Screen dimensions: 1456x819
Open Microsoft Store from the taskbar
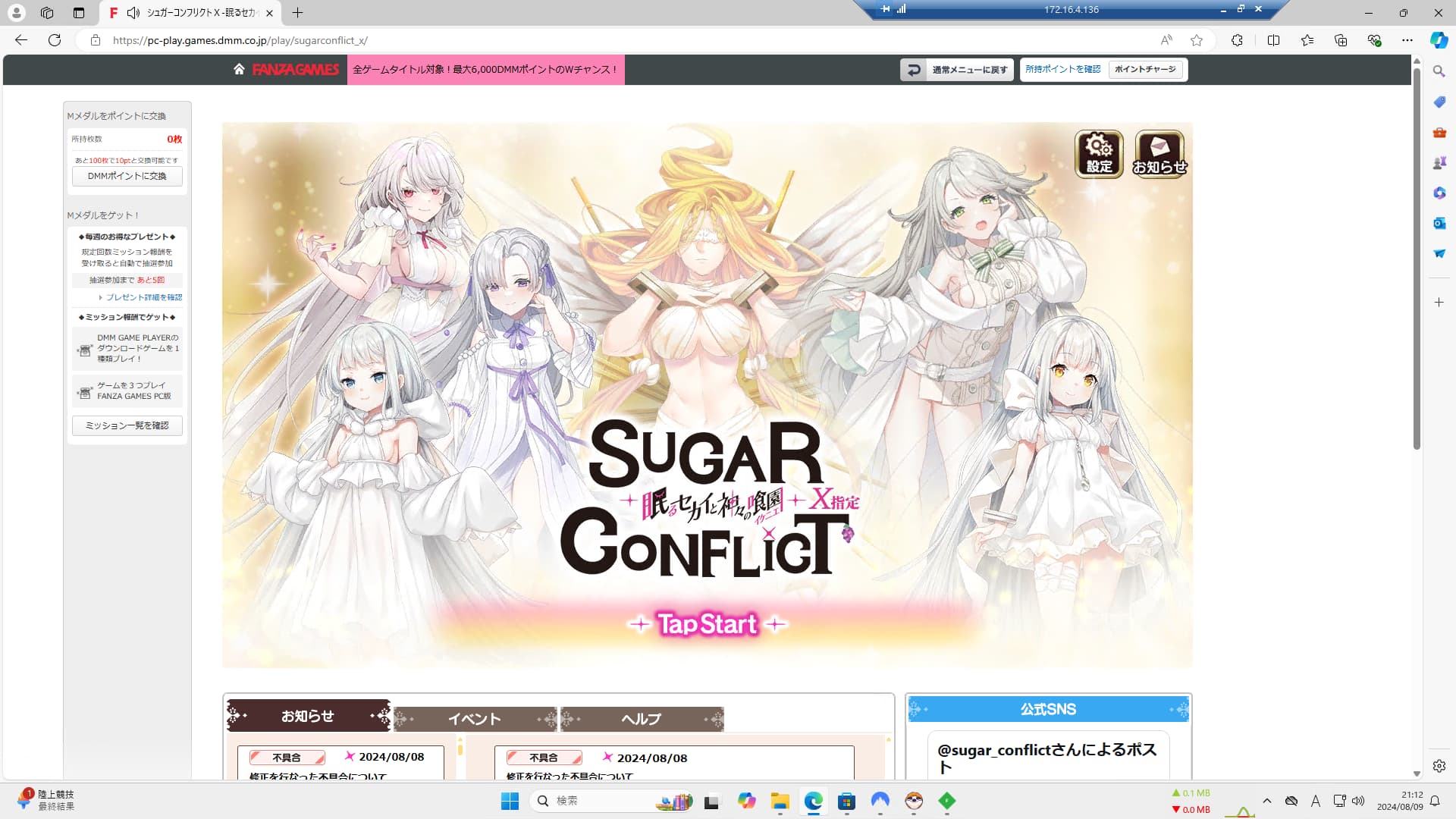point(846,801)
